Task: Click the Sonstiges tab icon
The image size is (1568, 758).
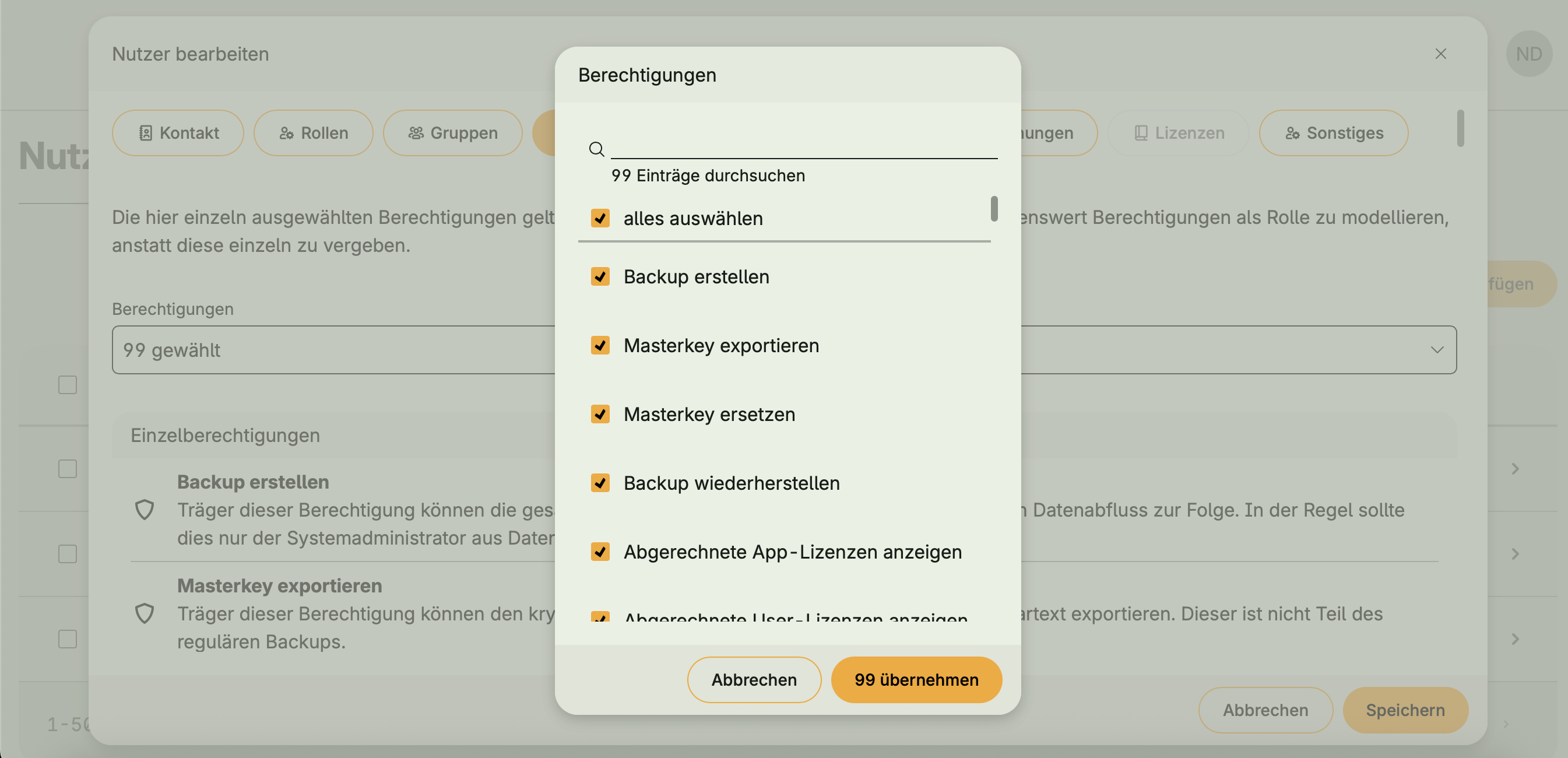Action: click(x=1292, y=133)
